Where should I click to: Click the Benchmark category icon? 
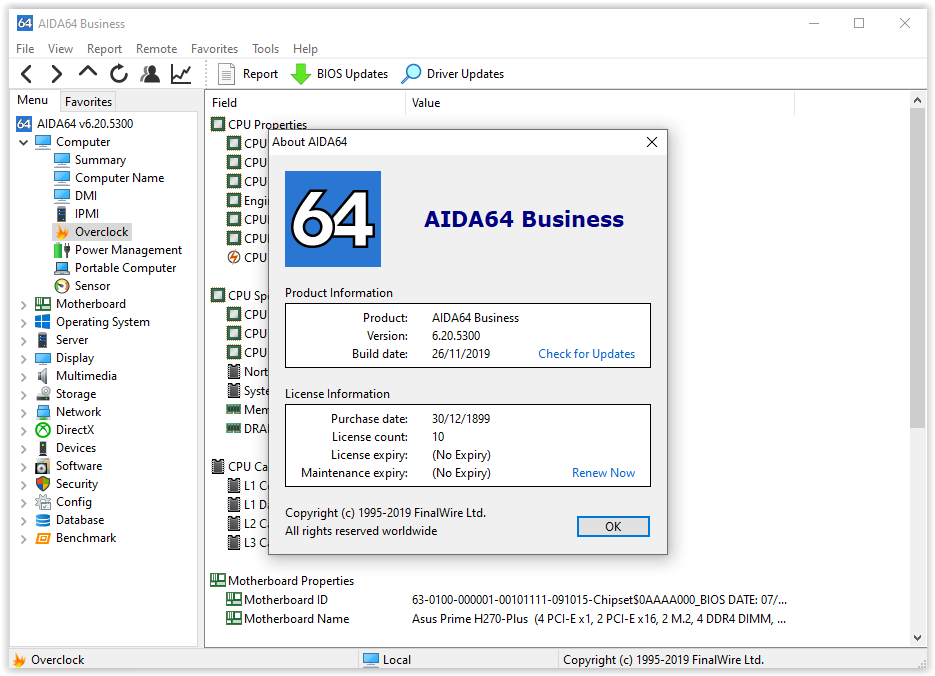[x=43, y=538]
